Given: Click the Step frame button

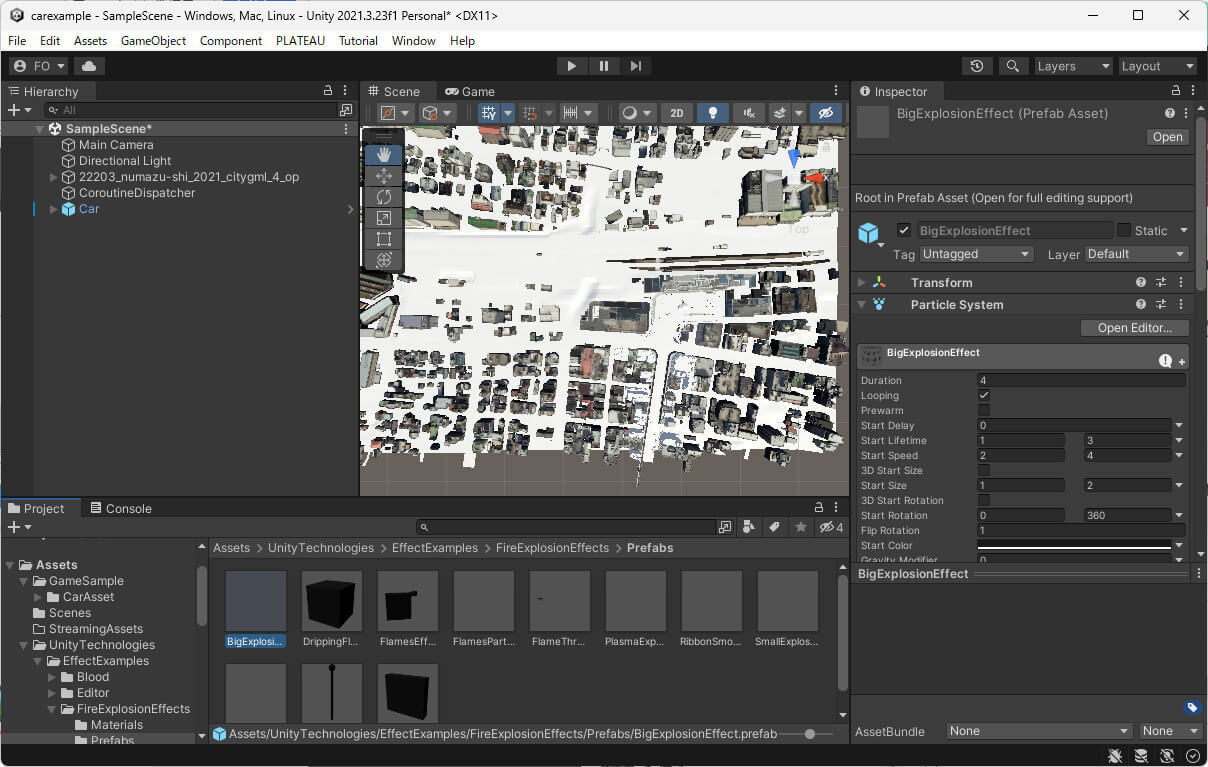Looking at the screenshot, I should coord(636,66).
